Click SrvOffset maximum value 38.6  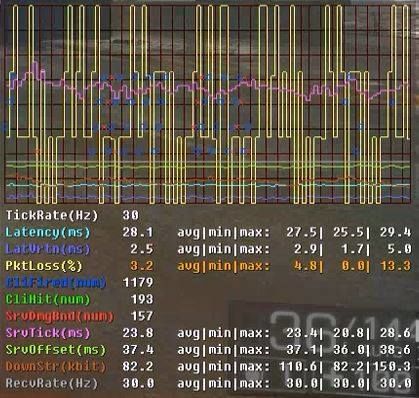click(x=395, y=350)
